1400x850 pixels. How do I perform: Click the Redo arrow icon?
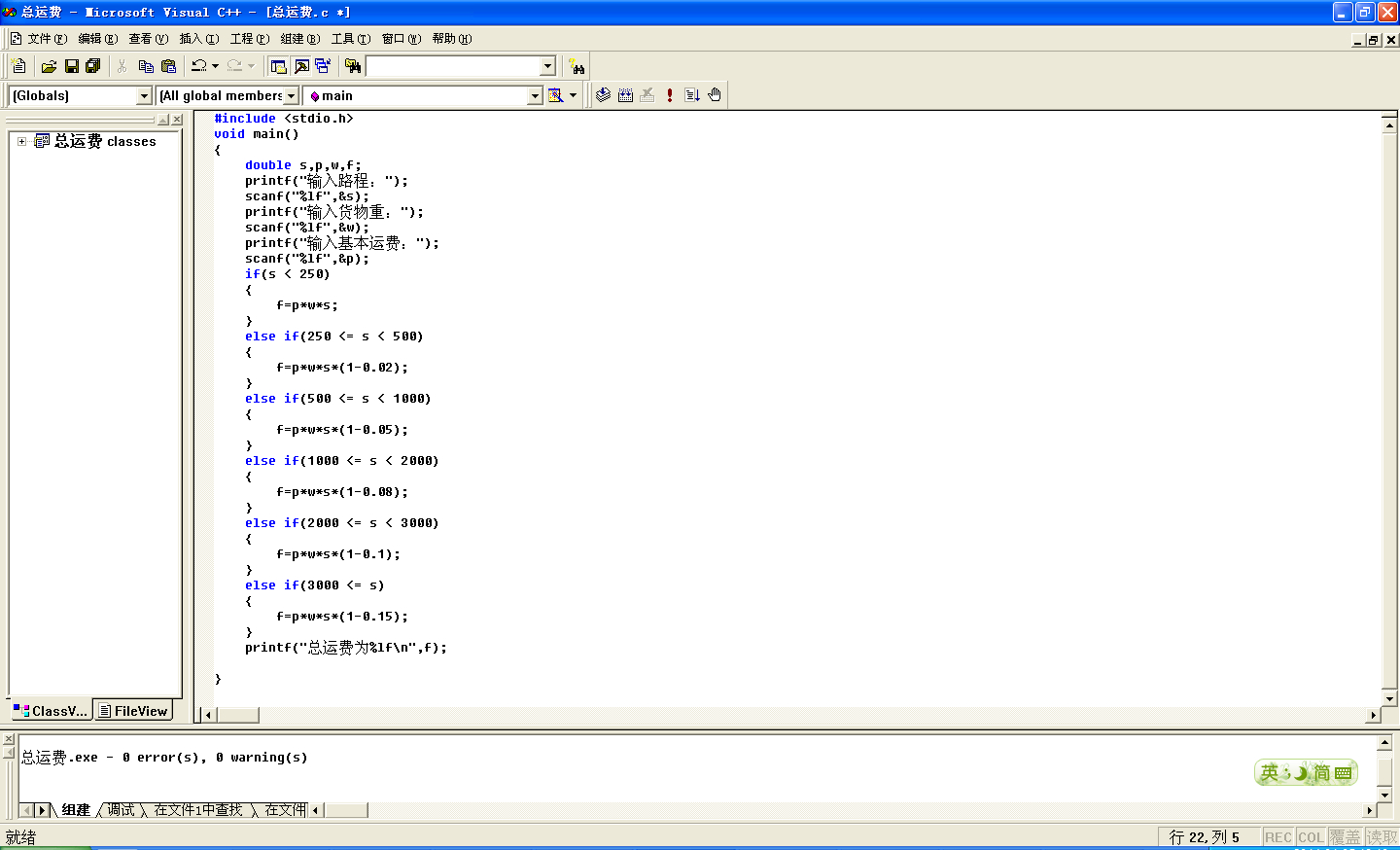click(x=234, y=66)
